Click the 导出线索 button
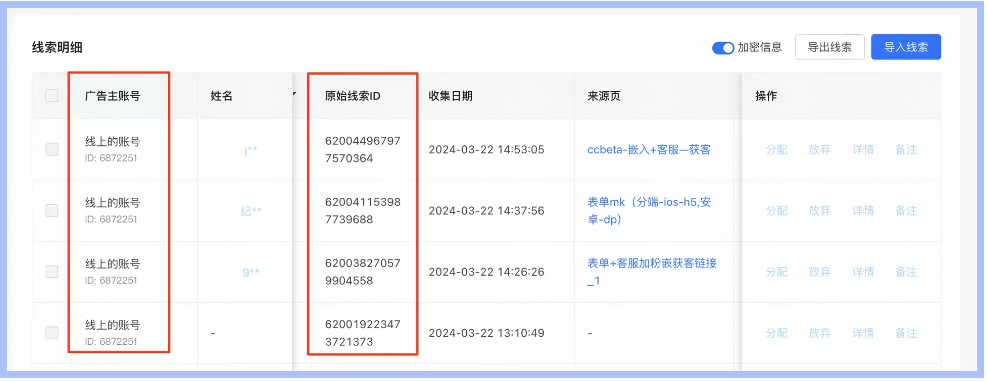Image resolution: width=987 pixels, height=382 pixels. pos(830,47)
